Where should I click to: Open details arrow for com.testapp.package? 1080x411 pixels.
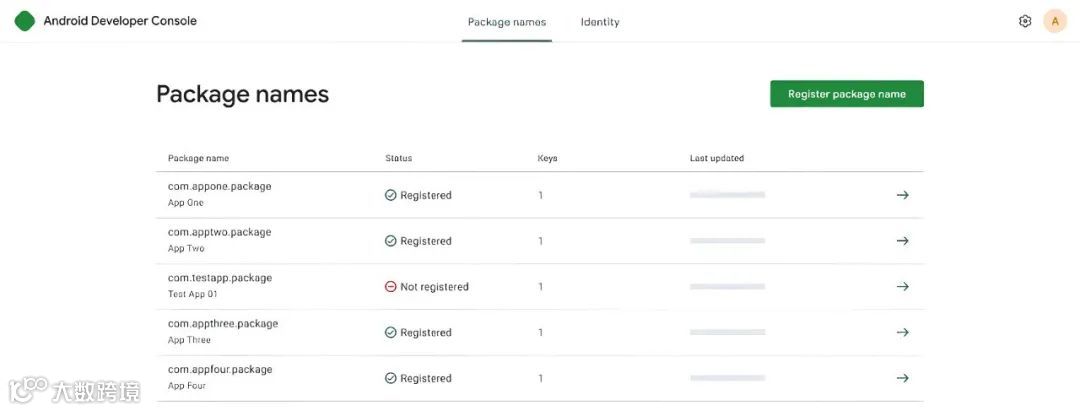902,287
